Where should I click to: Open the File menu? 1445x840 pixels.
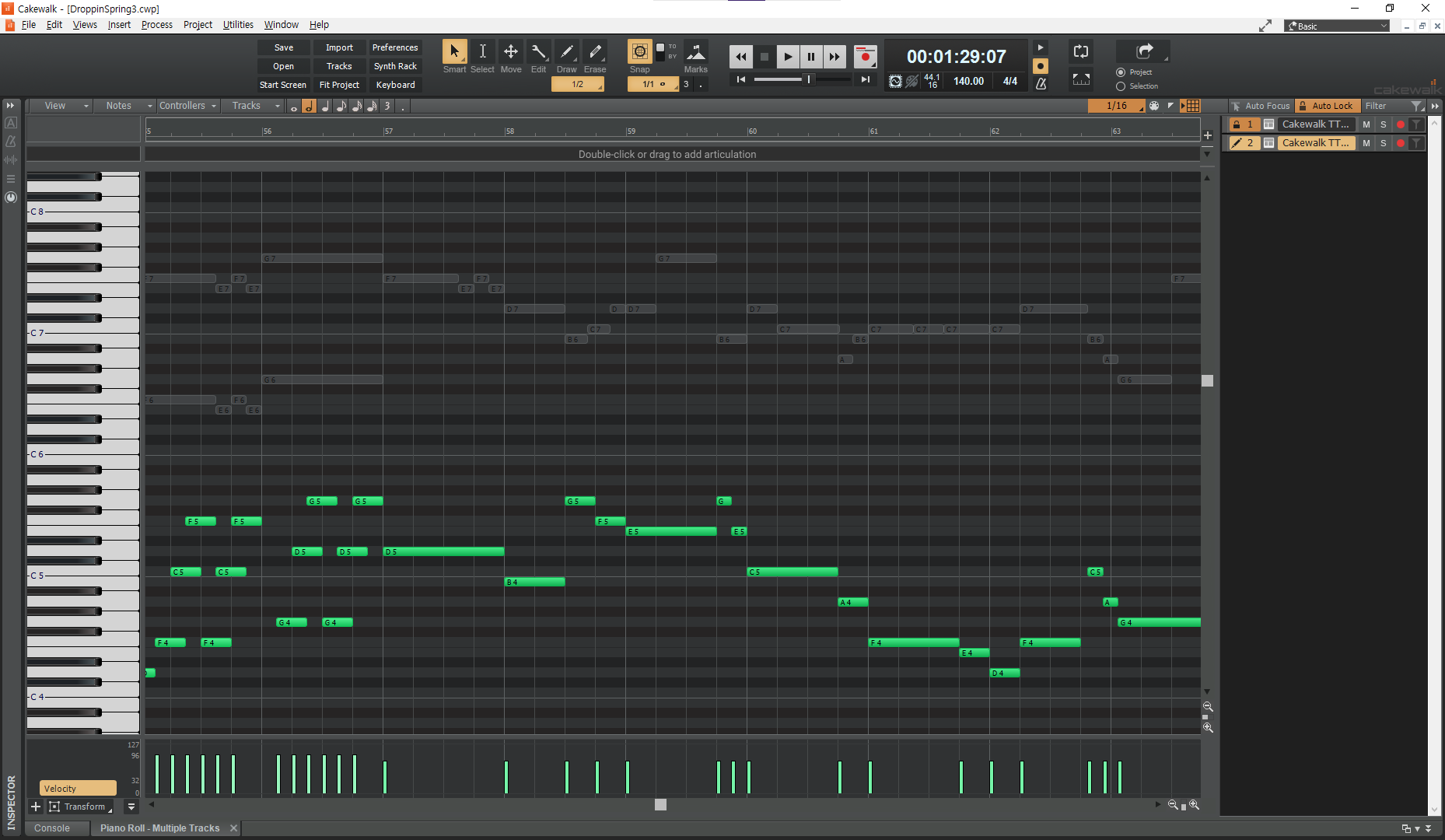pos(28,25)
